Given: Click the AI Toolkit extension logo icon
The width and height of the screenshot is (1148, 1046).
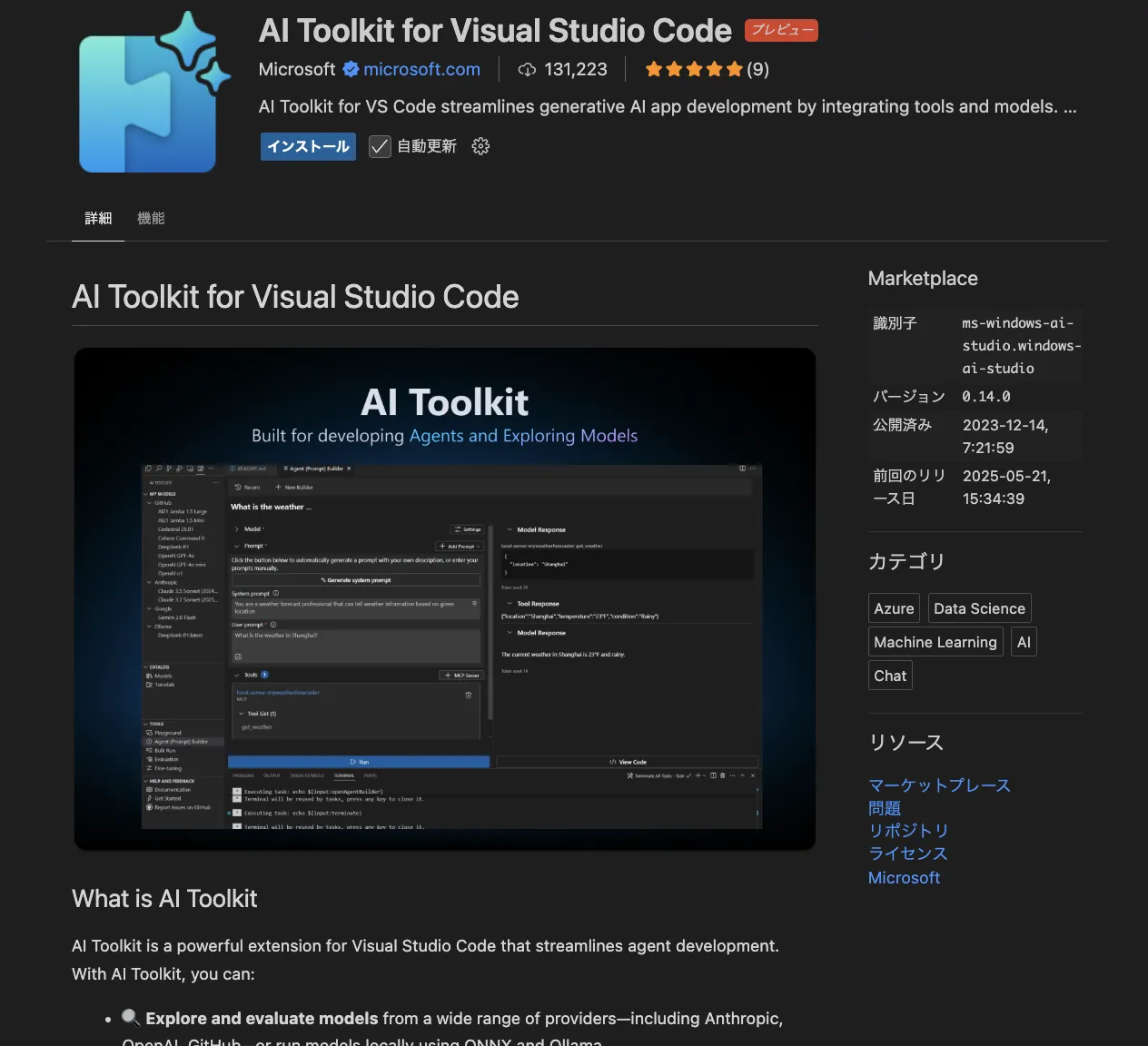Looking at the screenshot, I should click(x=150, y=95).
